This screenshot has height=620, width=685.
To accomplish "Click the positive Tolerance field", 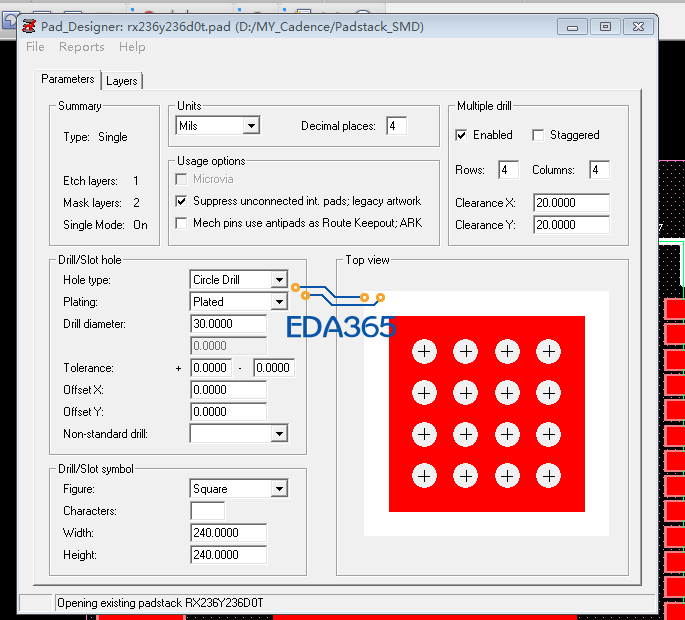I will (211, 368).
